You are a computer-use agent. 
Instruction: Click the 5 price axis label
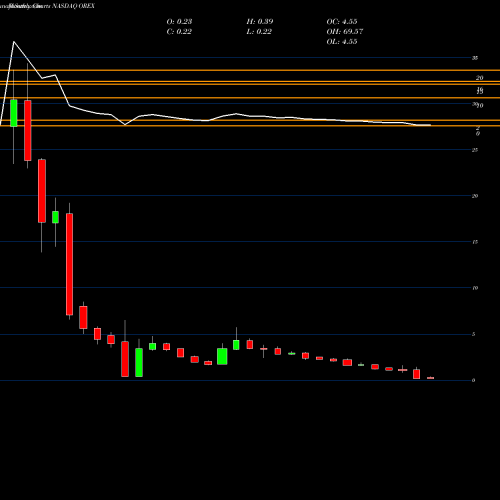tap(473, 334)
